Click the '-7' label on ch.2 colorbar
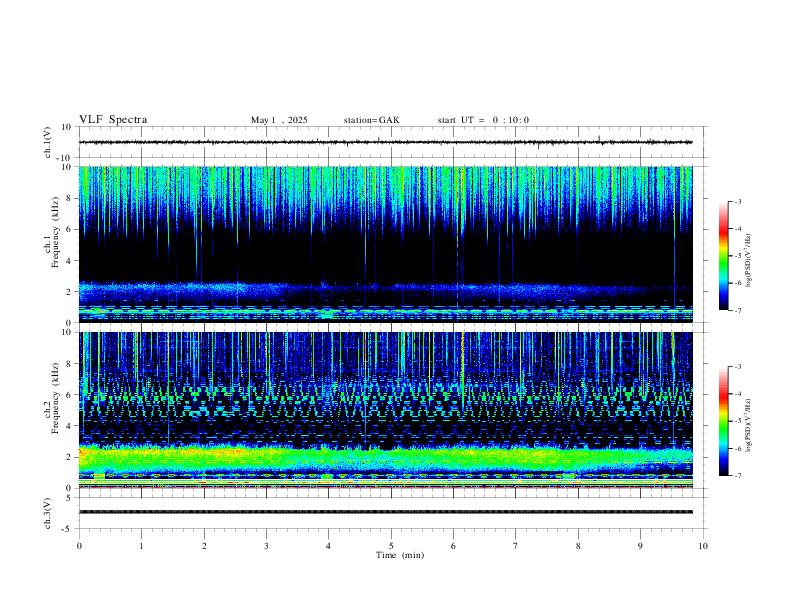Screen dimensions: 792x612 coord(738,476)
